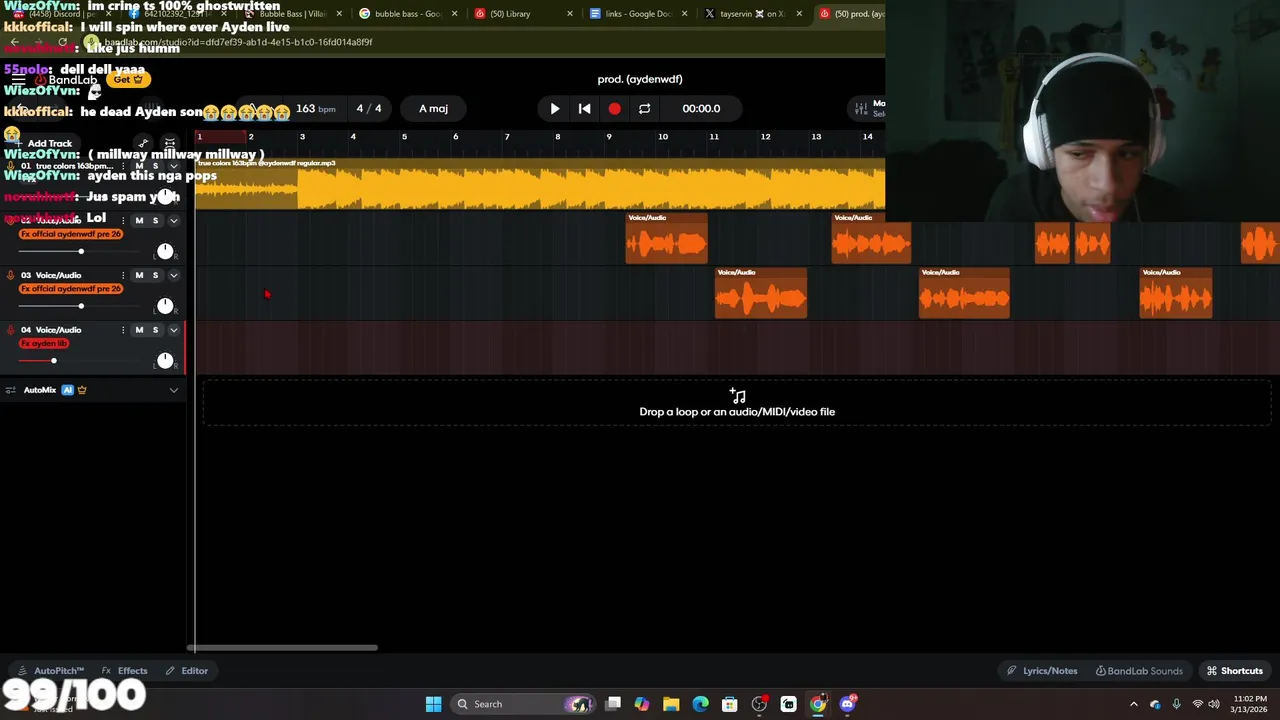Image resolution: width=1280 pixels, height=720 pixels.
Task: Click the track height icon beside Add Track
Action: click(170, 143)
